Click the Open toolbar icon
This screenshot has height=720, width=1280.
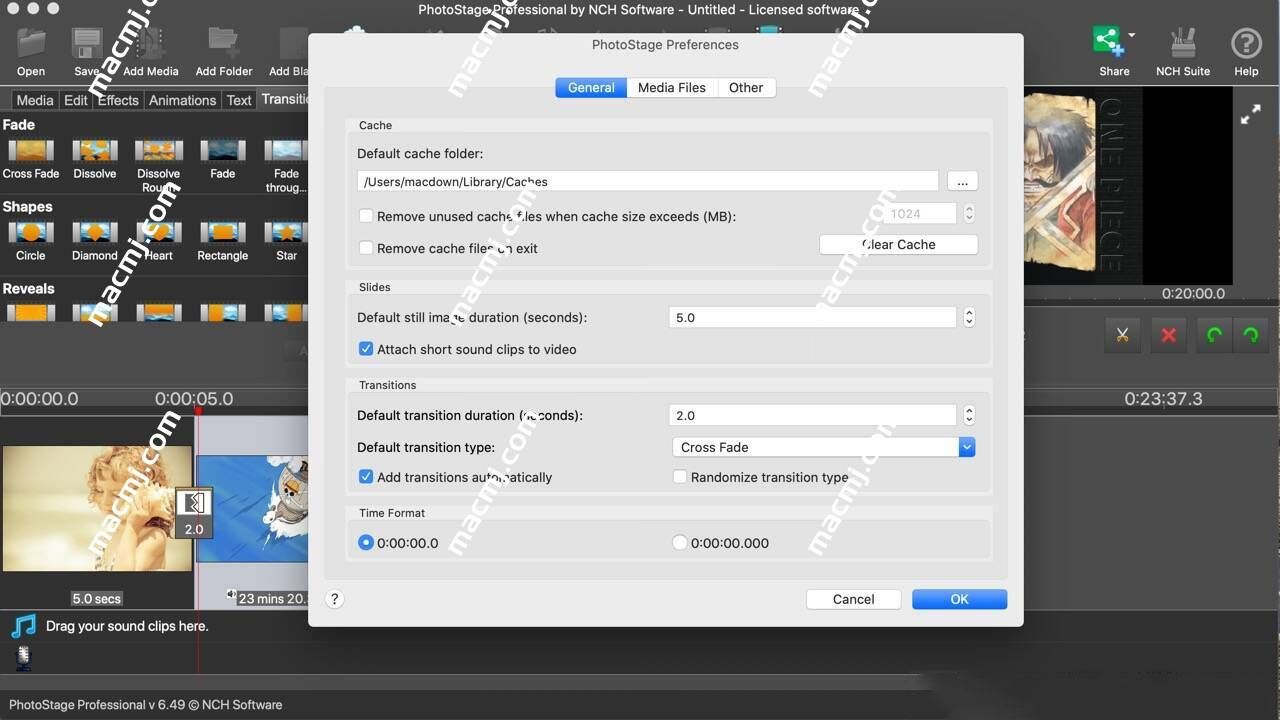31,44
